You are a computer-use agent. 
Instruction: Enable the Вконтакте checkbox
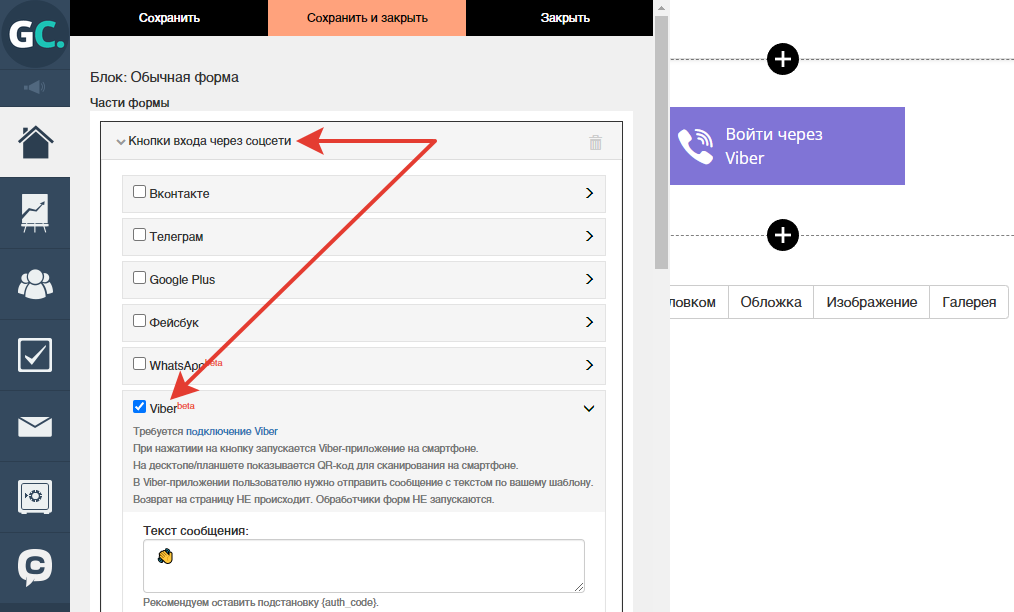click(139, 191)
